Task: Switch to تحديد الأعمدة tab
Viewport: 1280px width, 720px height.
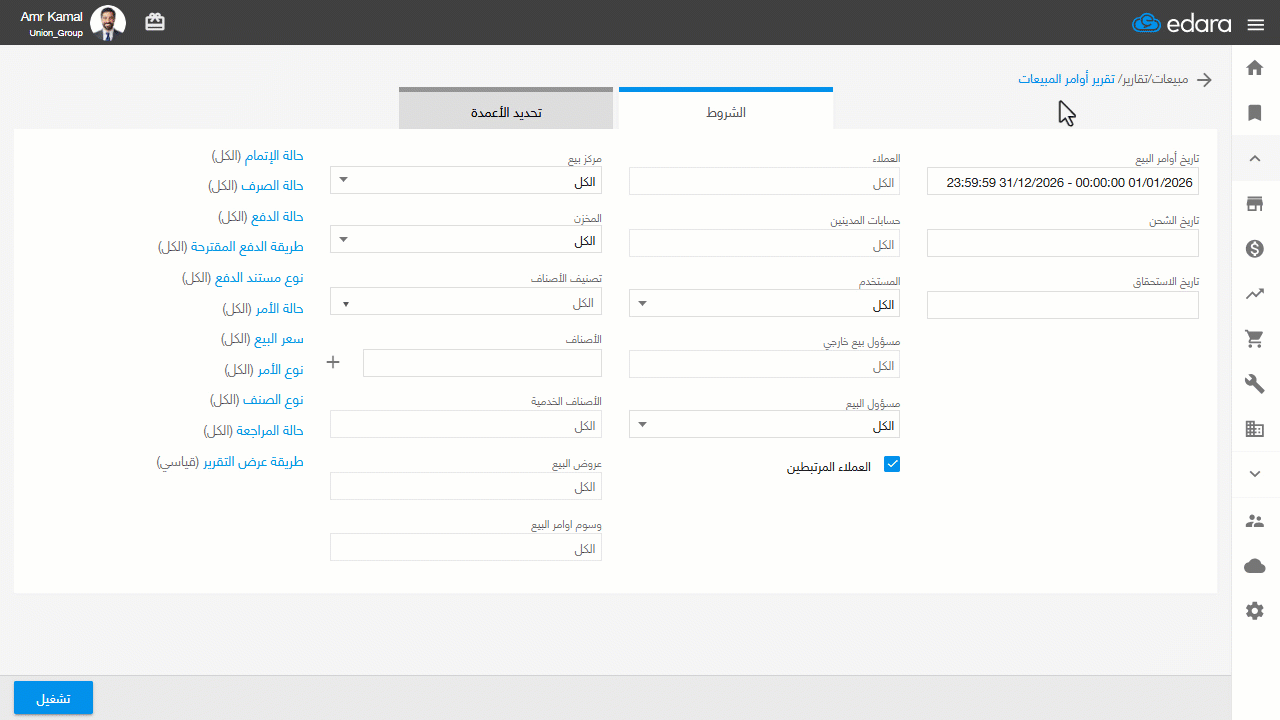Action: click(x=506, y=110)
